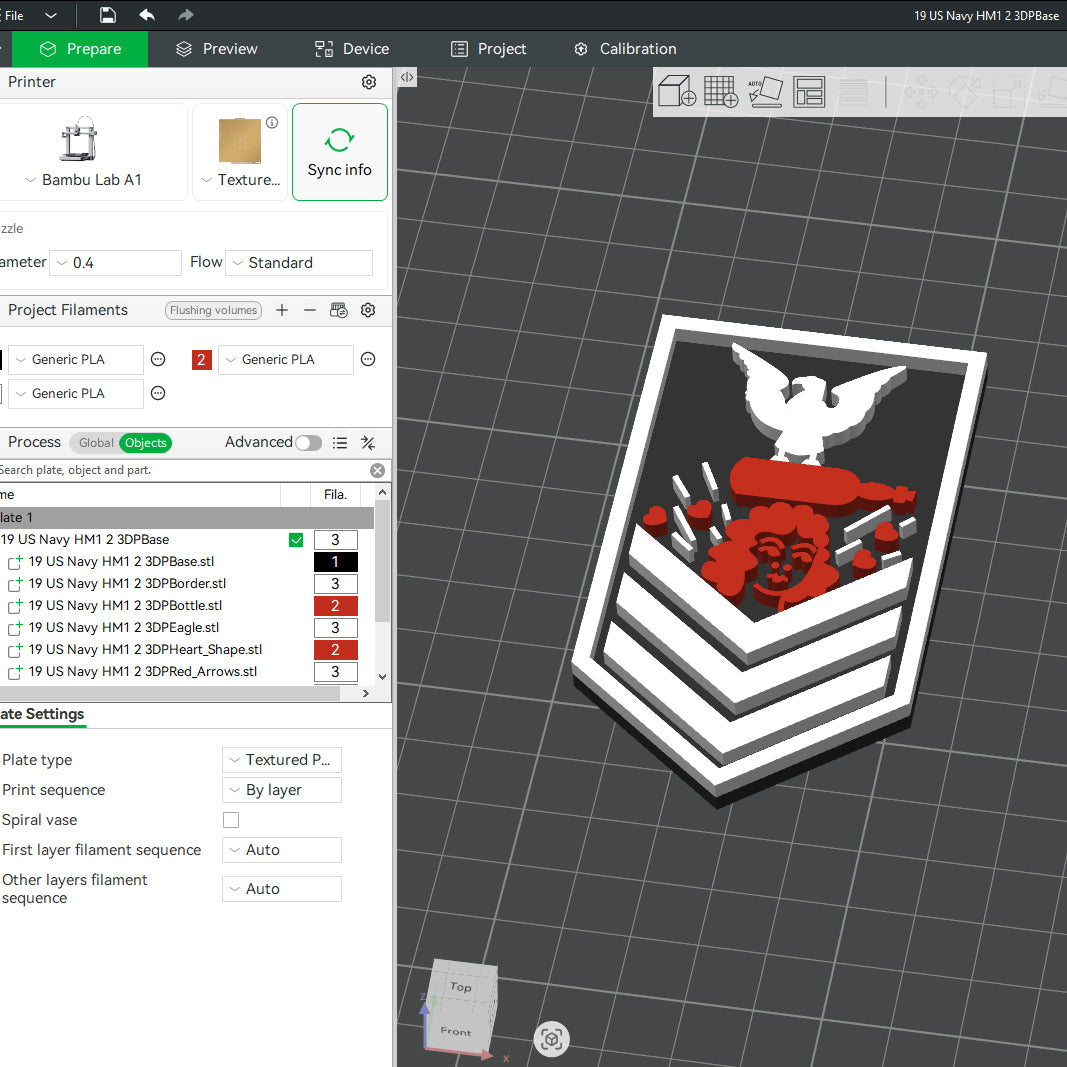Viewport: 1067px width, 1067px height.
Task: Select 19 US Navy HM1 2 3DPRed_Arrows.stl
Action: [143, 672]
